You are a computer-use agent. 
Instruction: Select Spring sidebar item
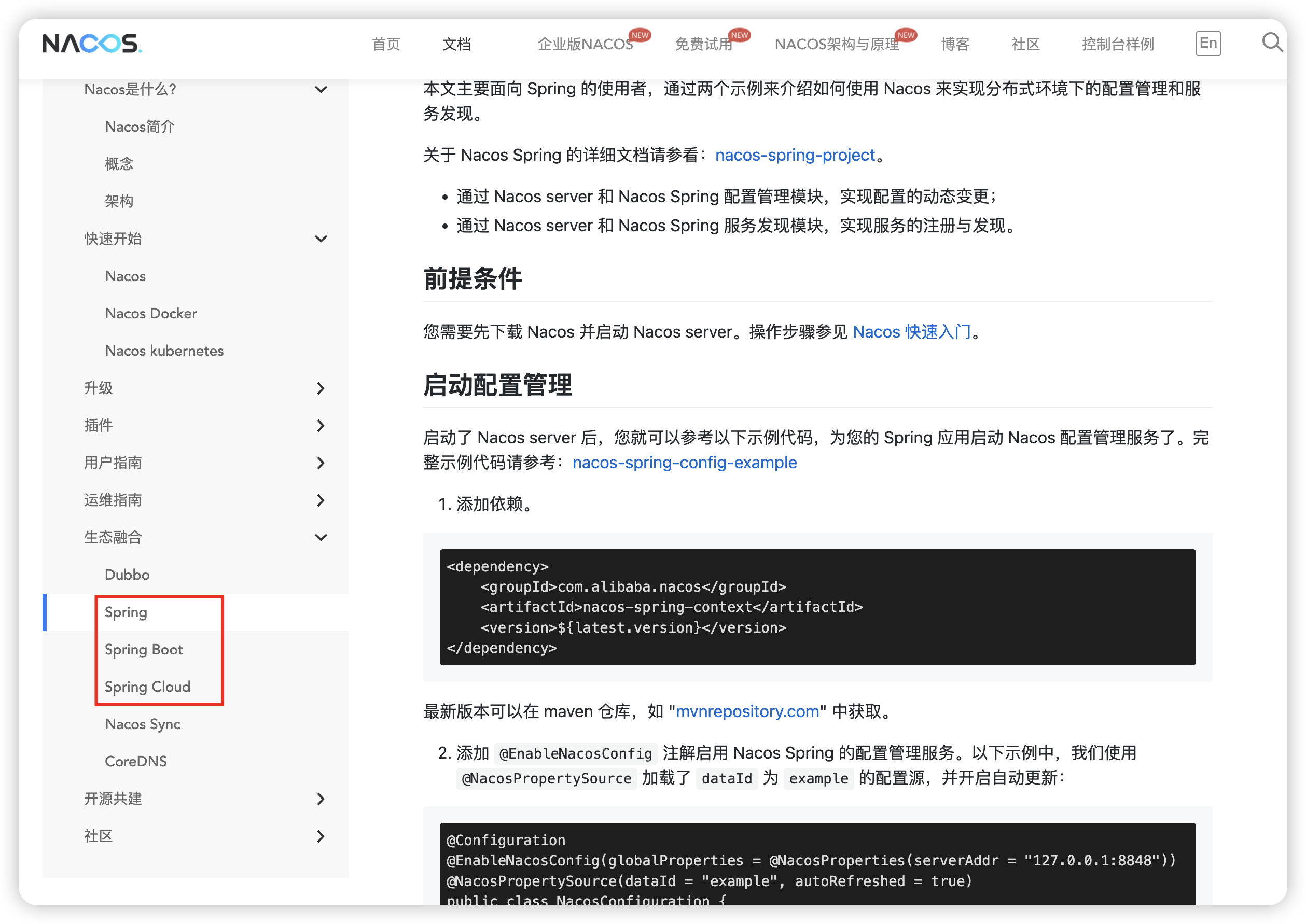[126, 612]
